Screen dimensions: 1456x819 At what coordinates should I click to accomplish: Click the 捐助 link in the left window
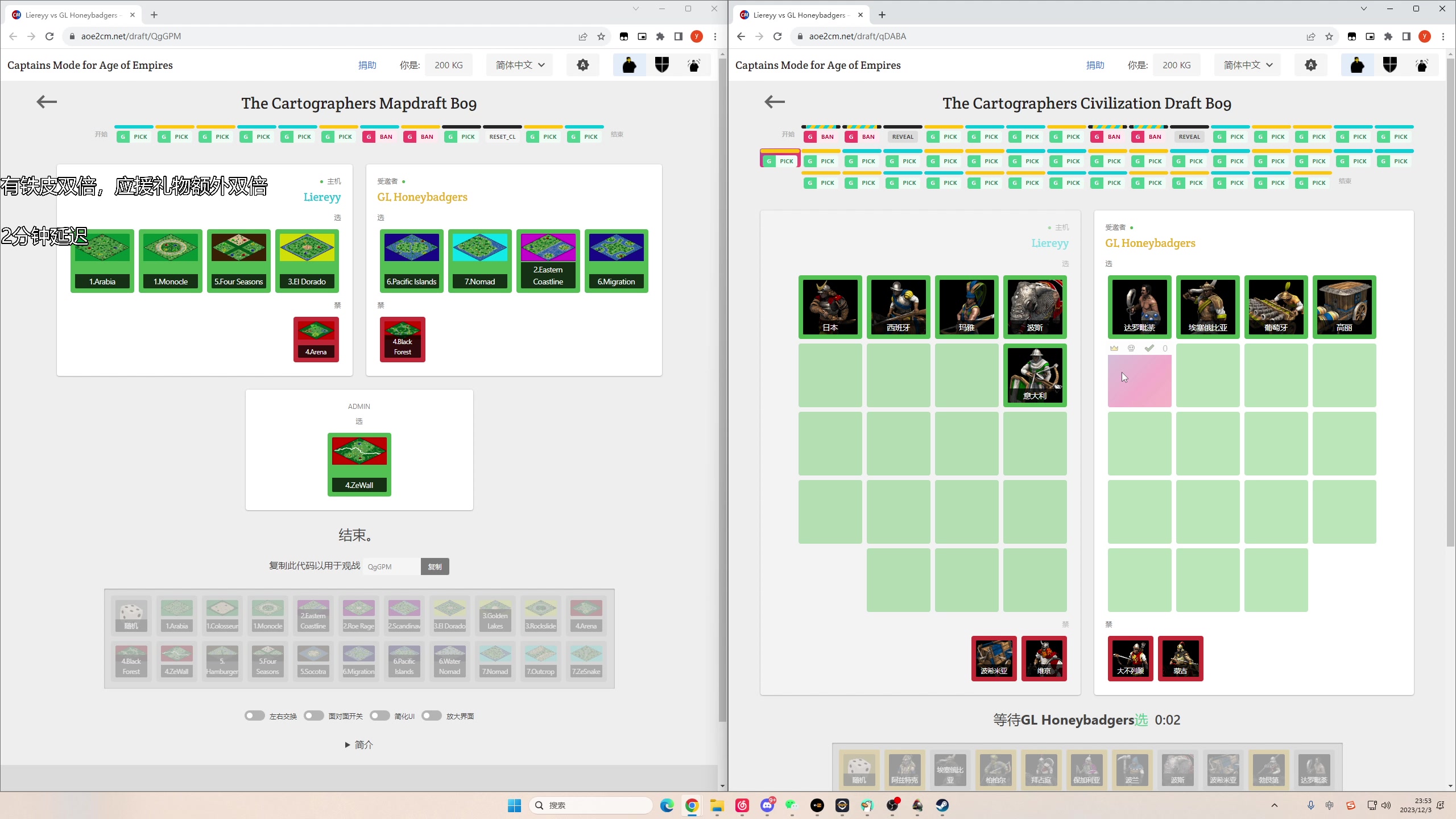pos(367,65)
